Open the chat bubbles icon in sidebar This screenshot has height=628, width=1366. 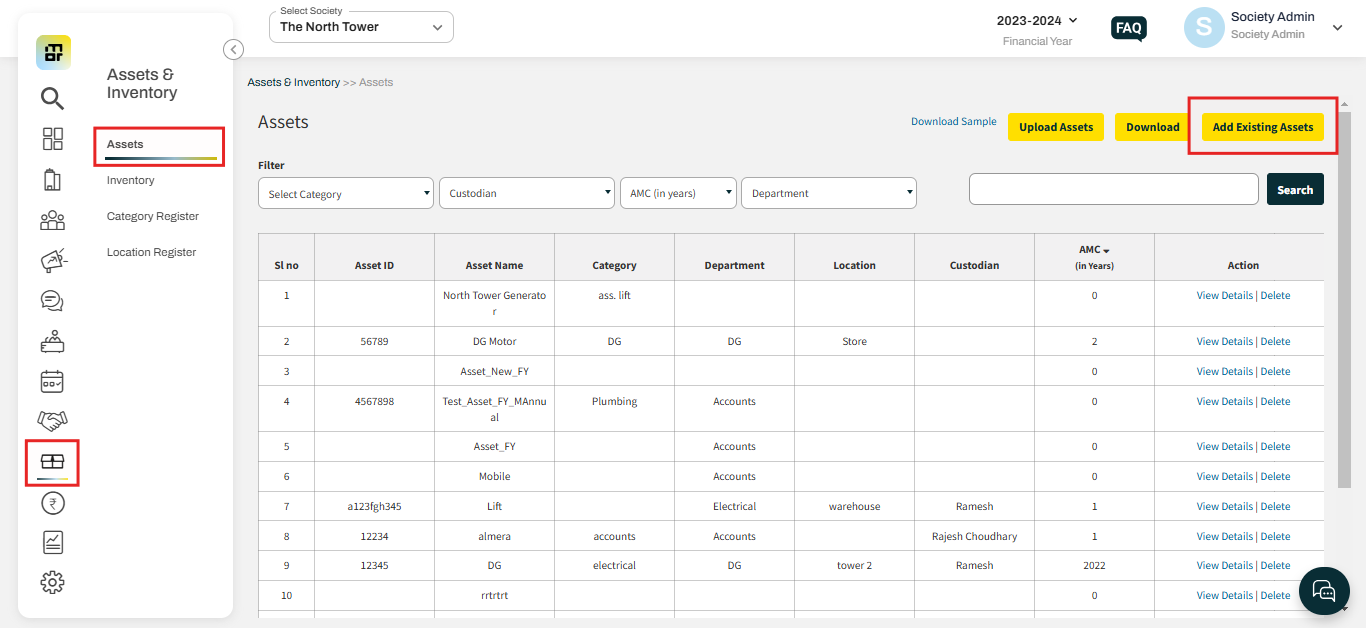click(52, 301)
